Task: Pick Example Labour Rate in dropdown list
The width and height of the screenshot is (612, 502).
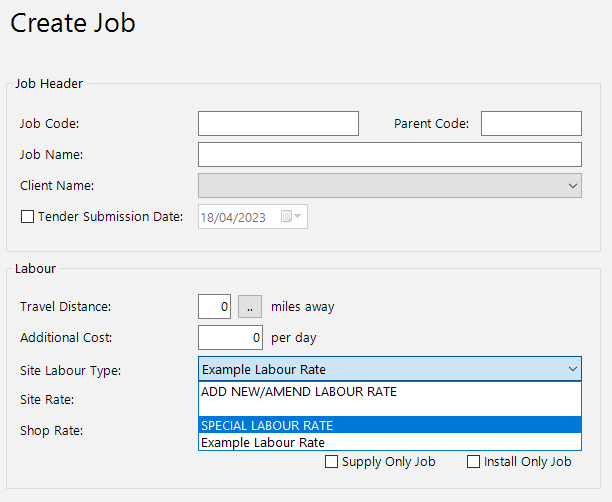Action: (390, 442)
